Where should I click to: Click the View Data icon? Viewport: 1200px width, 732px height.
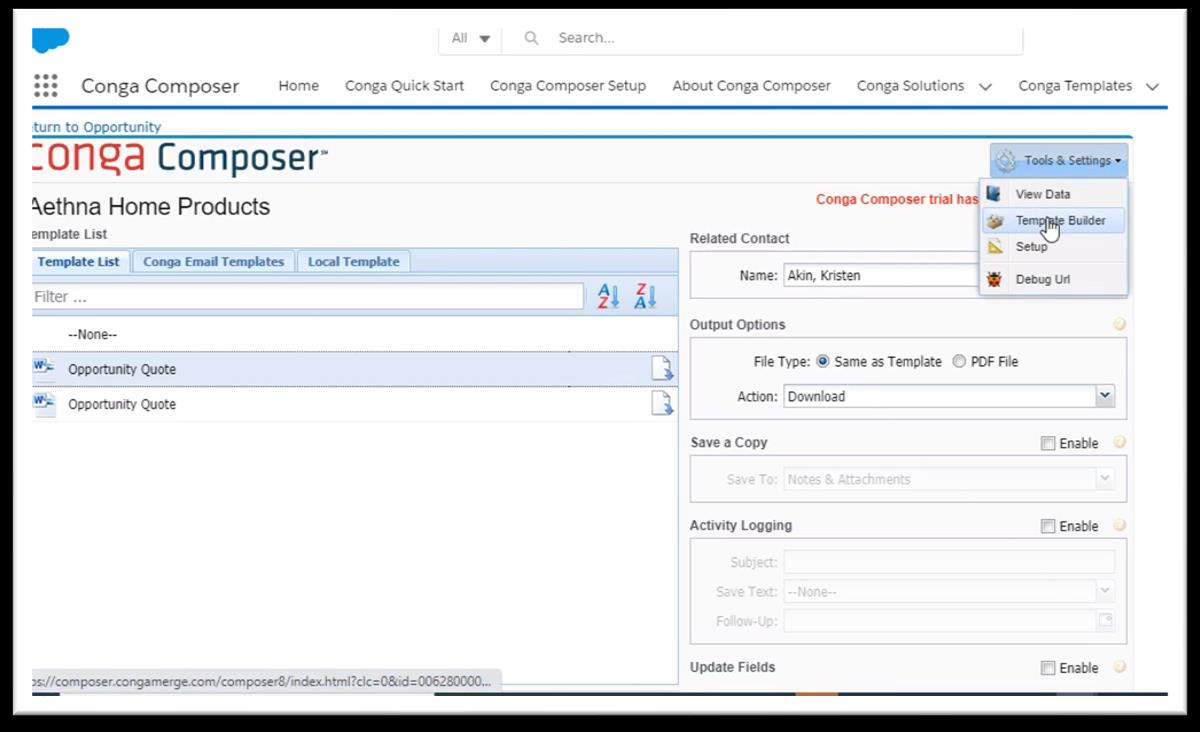pyautogui.click(x=994, y=194)
